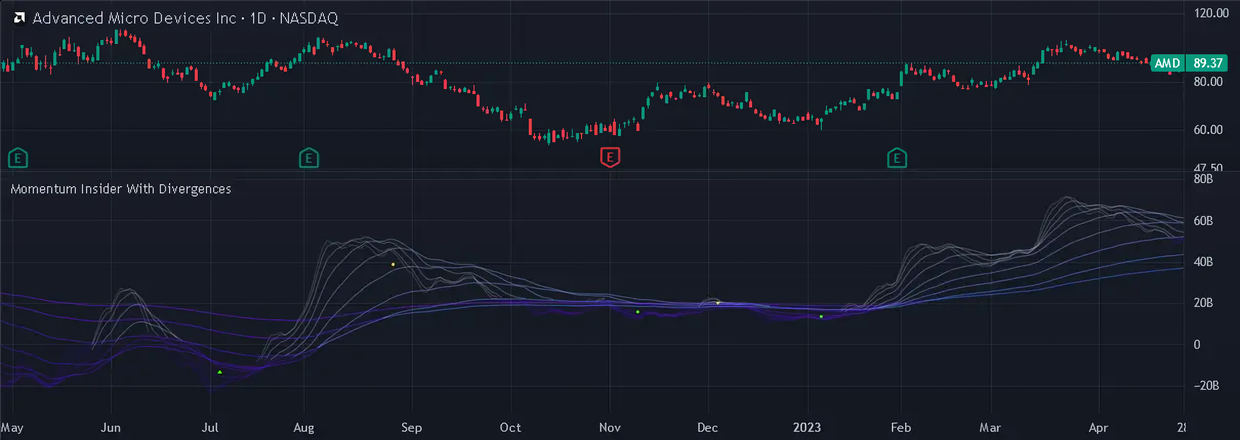Click the AMD price label tag
This screenshot has height=440, width=1240.
[x=1166, y=63]
